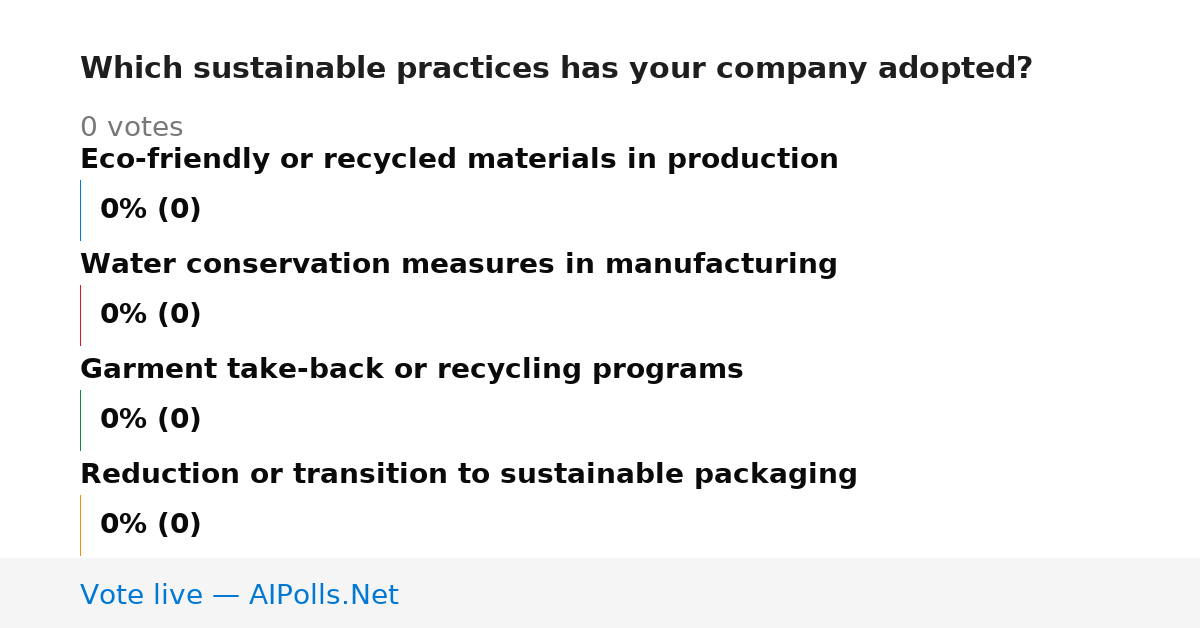
Task: Click the word 'AIPolls.Net' in footer
Action: pos(323,595)
